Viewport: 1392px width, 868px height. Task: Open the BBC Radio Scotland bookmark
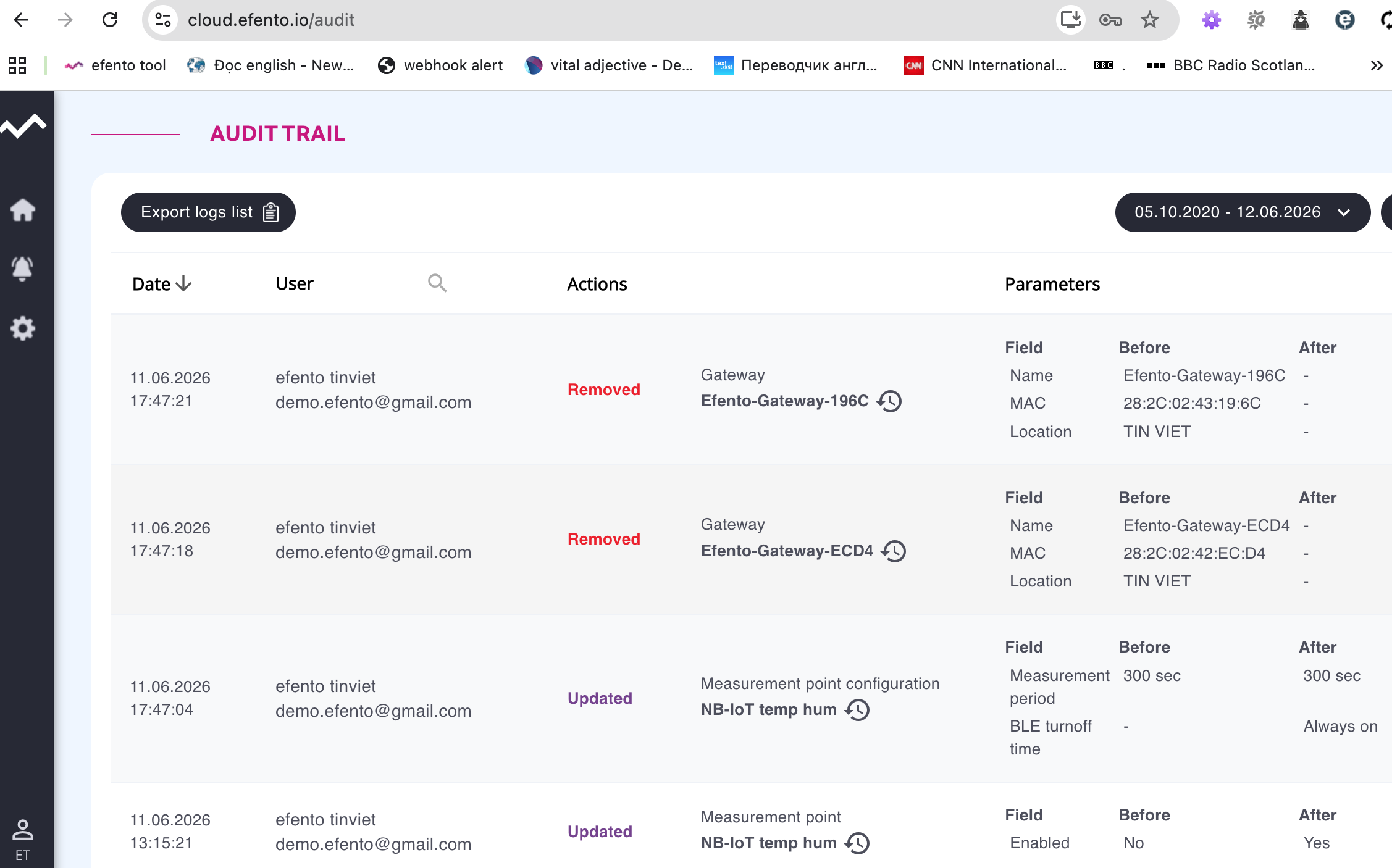(x=1231, y=65)
